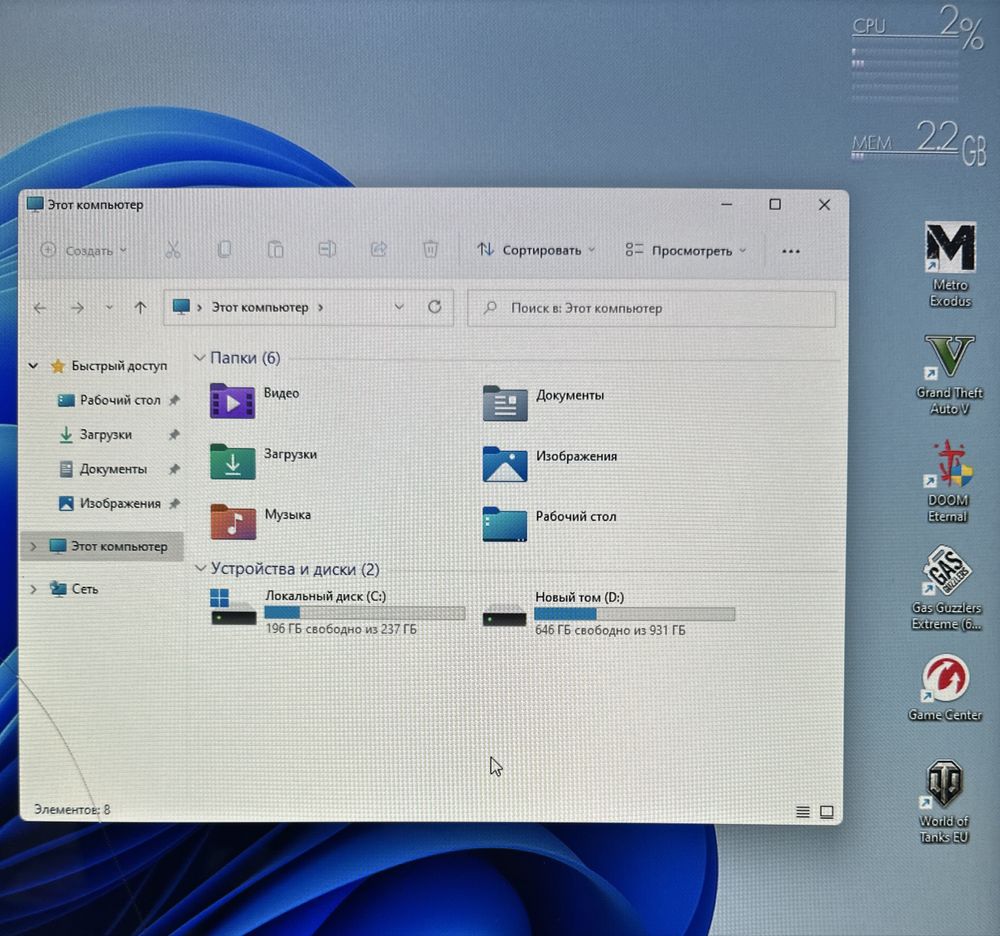
Task: Select Game Center desktop shortcut
Action: point(945,687)
